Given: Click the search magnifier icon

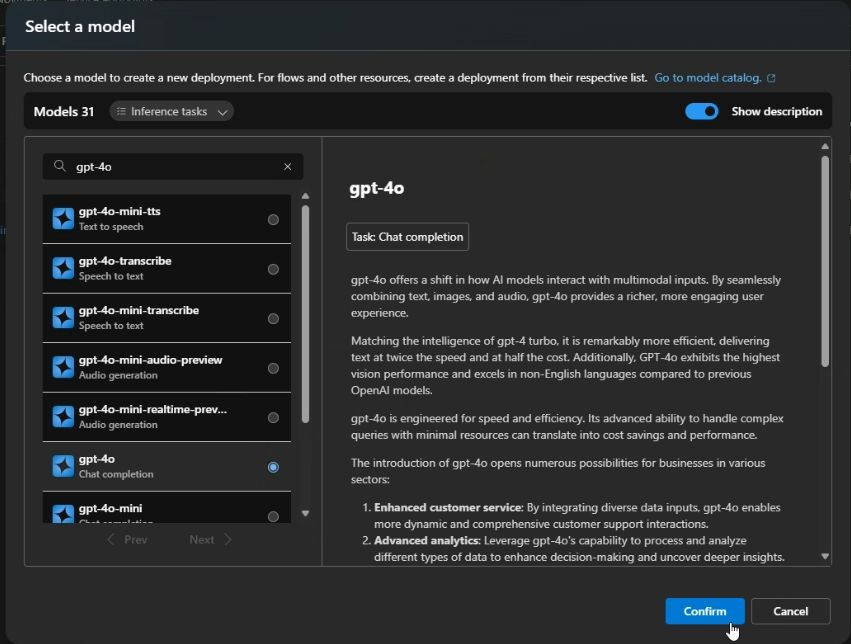Looking at the screenshot, I should [59, 167].
